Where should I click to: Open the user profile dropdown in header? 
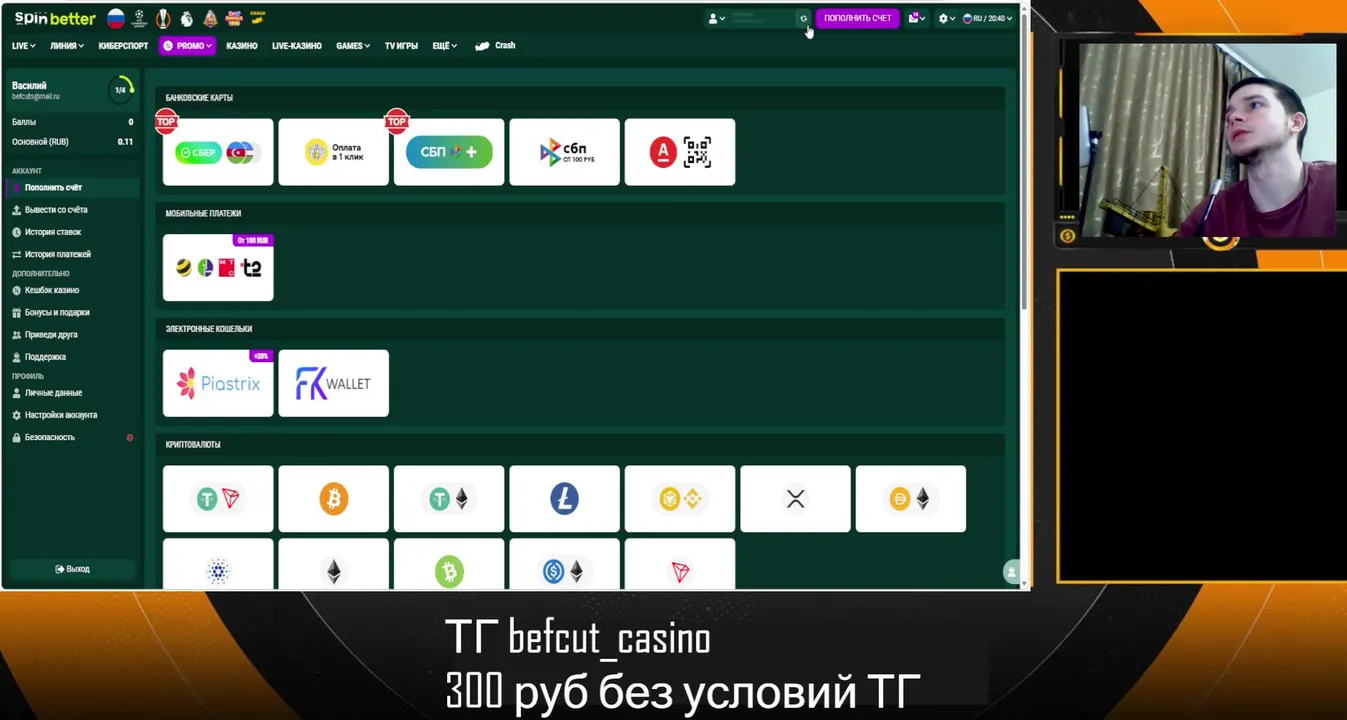pos(716,18)
